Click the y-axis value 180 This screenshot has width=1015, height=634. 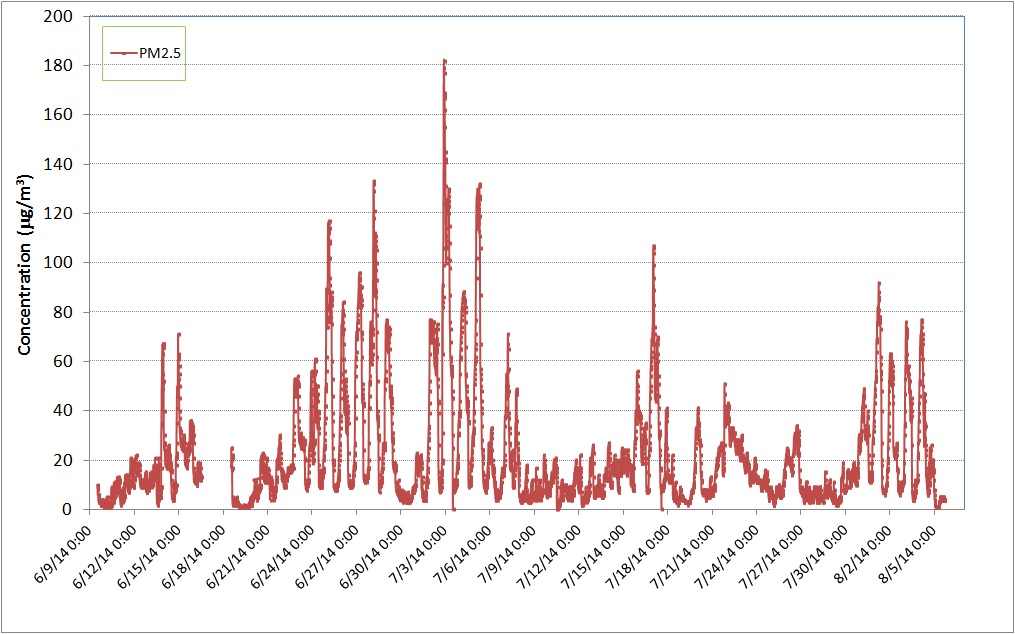[x=58, y=65]
